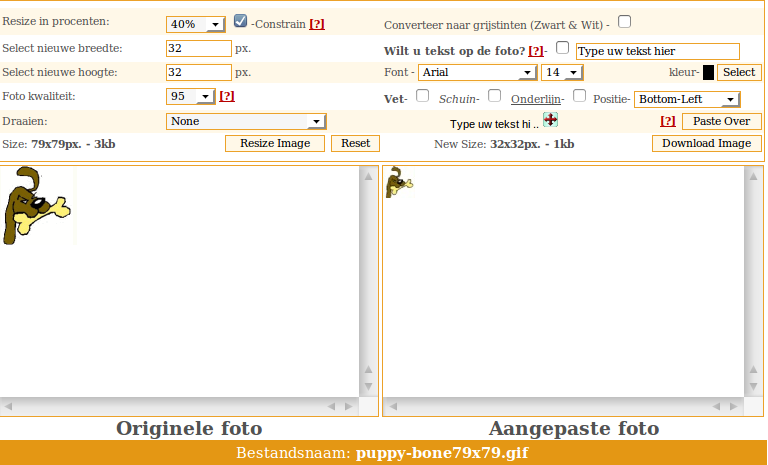Click the Originele foto heading
This screenshot has height=465, width=768.
[189, 428]
